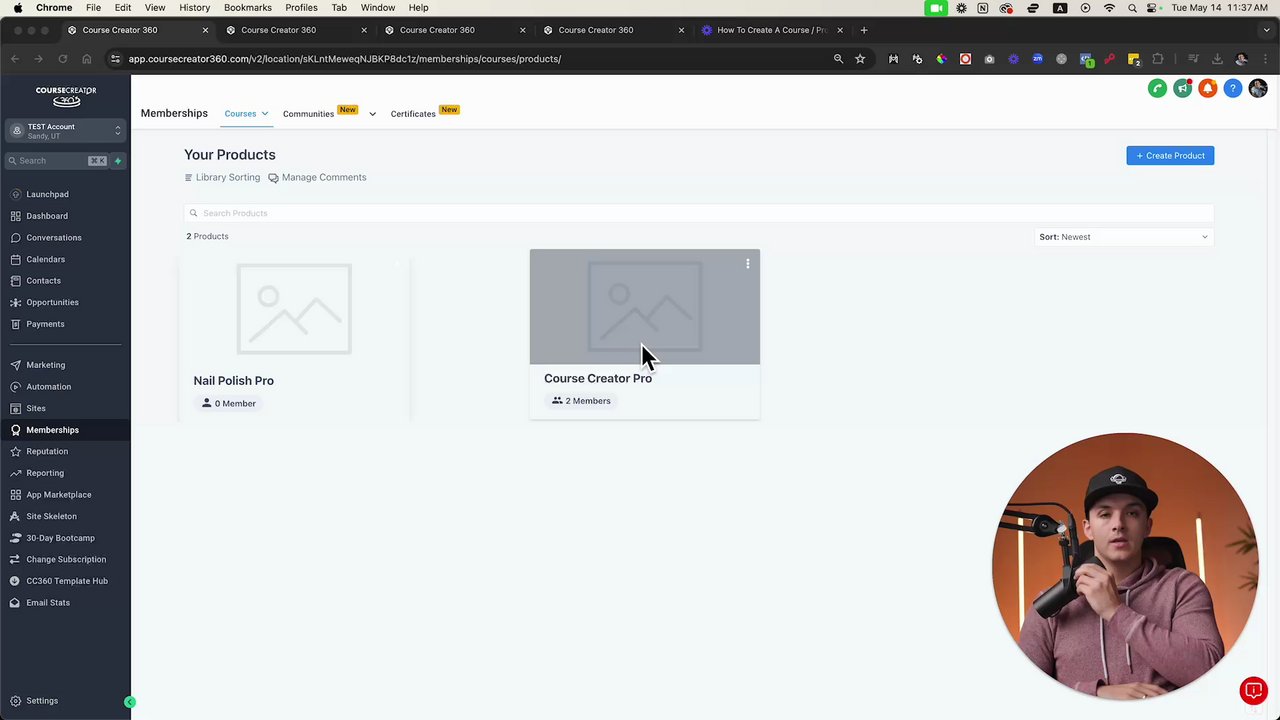Open Change Subscription in the sidebar
The width and height of the screenshot is (1280, 720).
click(x=66, y=560)
